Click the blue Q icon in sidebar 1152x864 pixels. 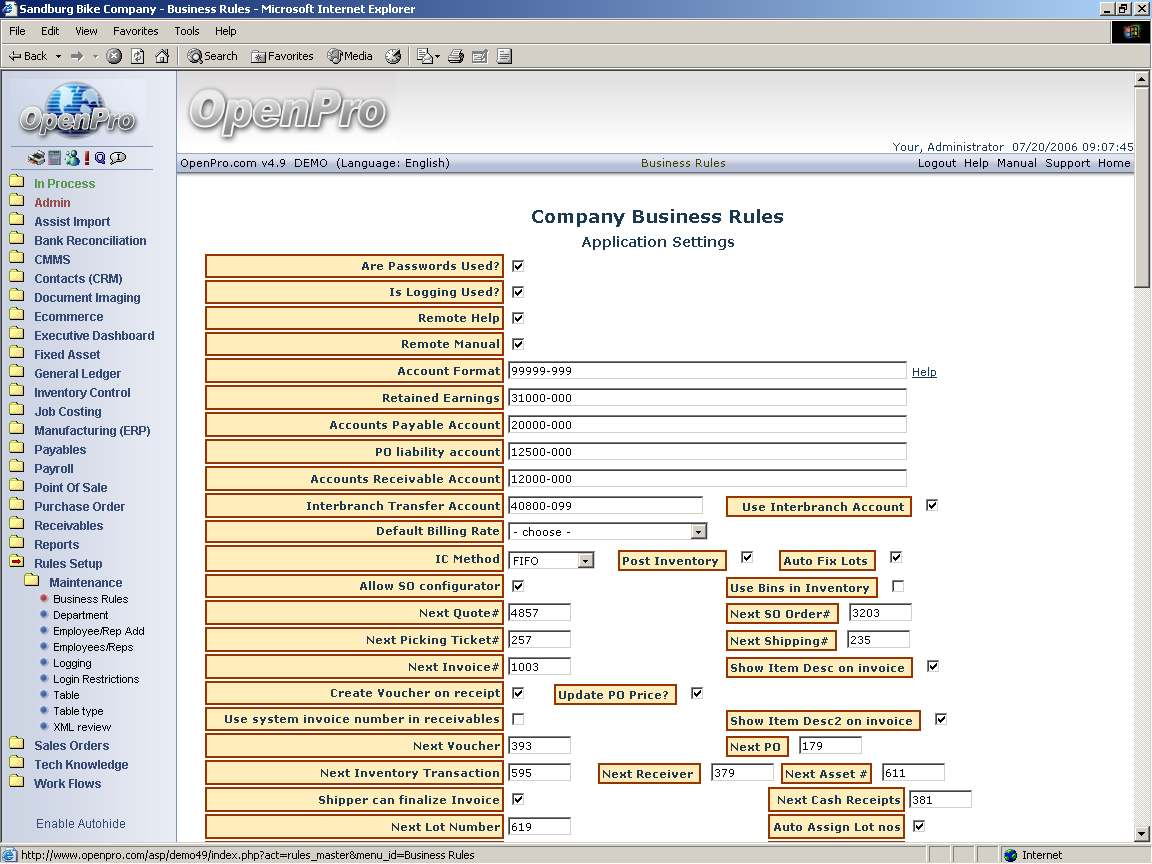pos(100,158)
